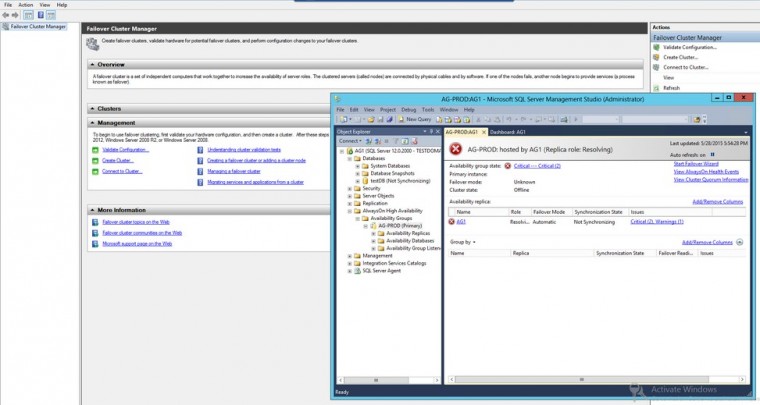The height and width of the screenshot is (405, 760).
Task: Click the Start Failover Wizard link
Action: click(x=696, y=164)
